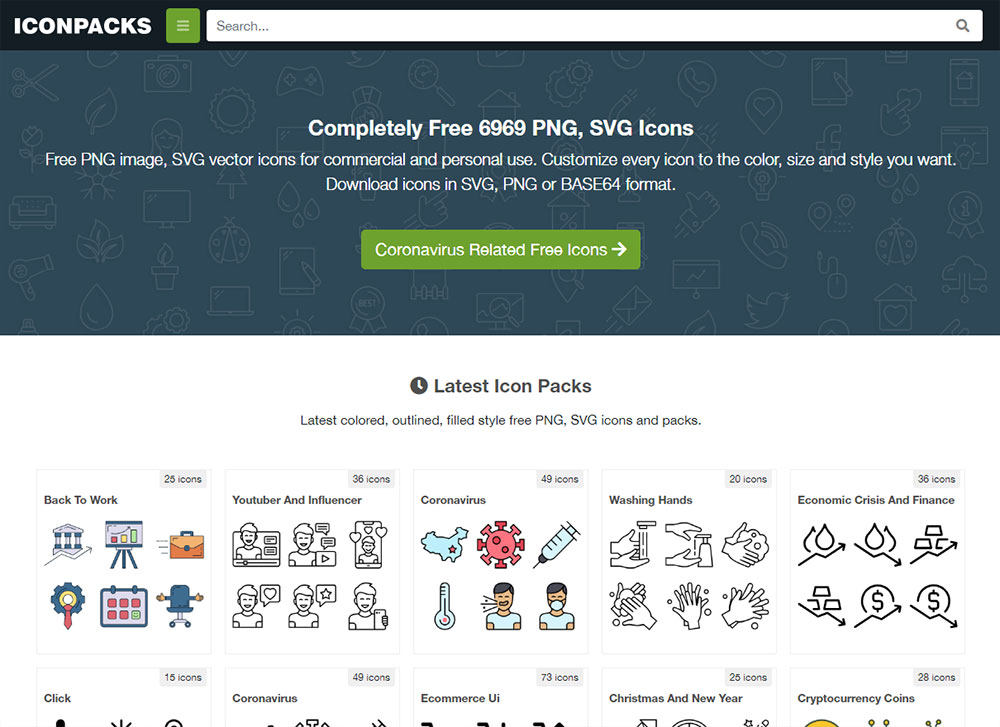Image resolution: width=1000 pixels, height=727 pixels.
Task: Select the dollar coin rising arrow icon
Action: (x=878, y=606)
